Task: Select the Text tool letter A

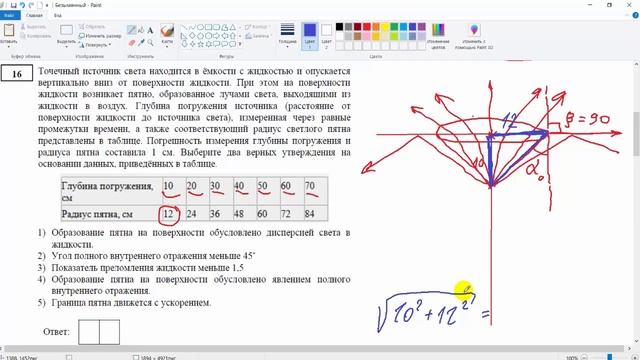Action: (150, 30)
